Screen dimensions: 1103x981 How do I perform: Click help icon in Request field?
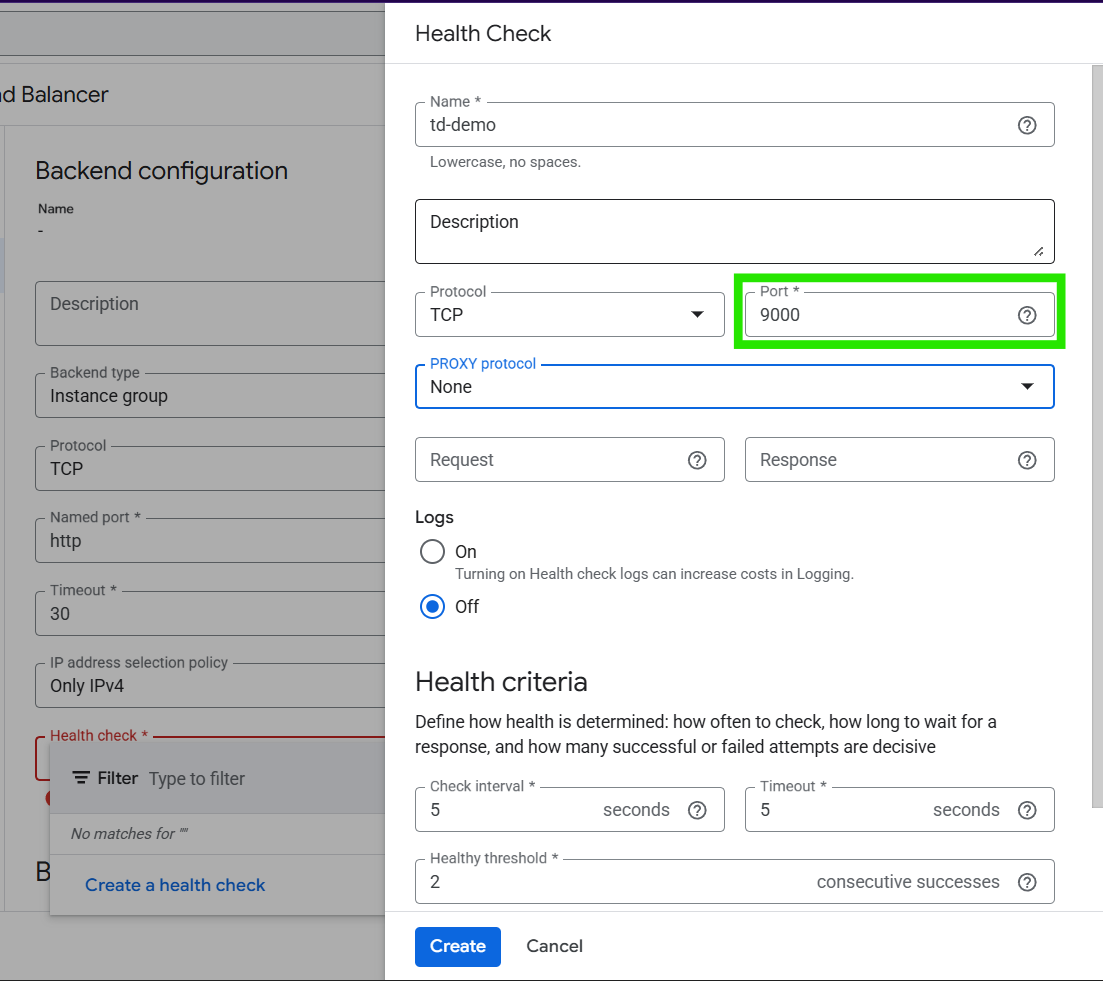coord(697,460)
